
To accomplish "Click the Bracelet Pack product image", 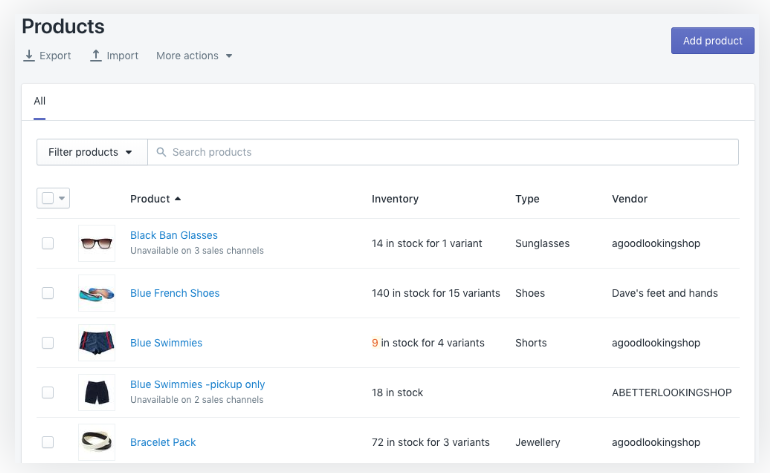I will (x=96, y=442).
